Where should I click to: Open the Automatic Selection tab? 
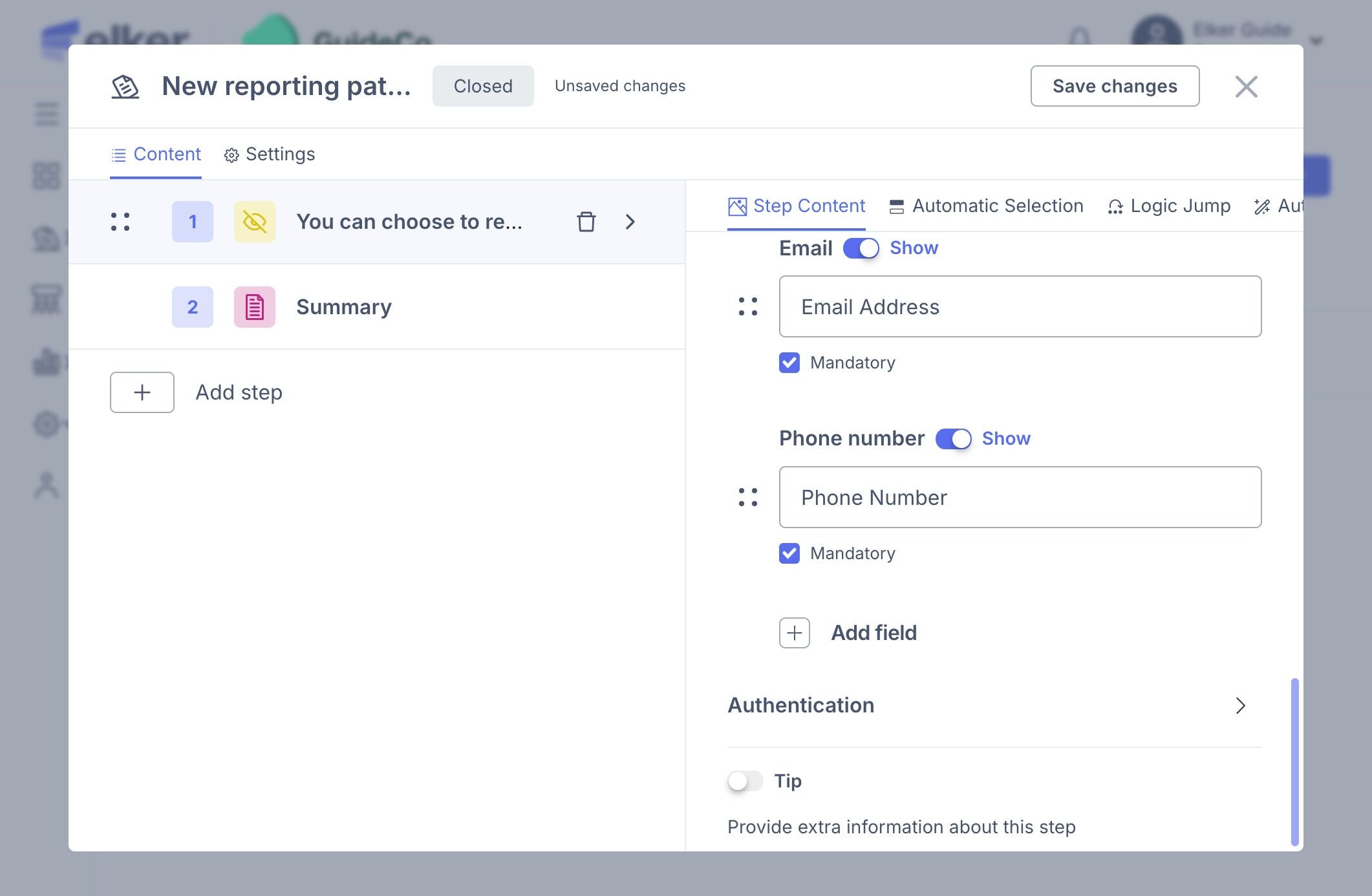point(987,206)
